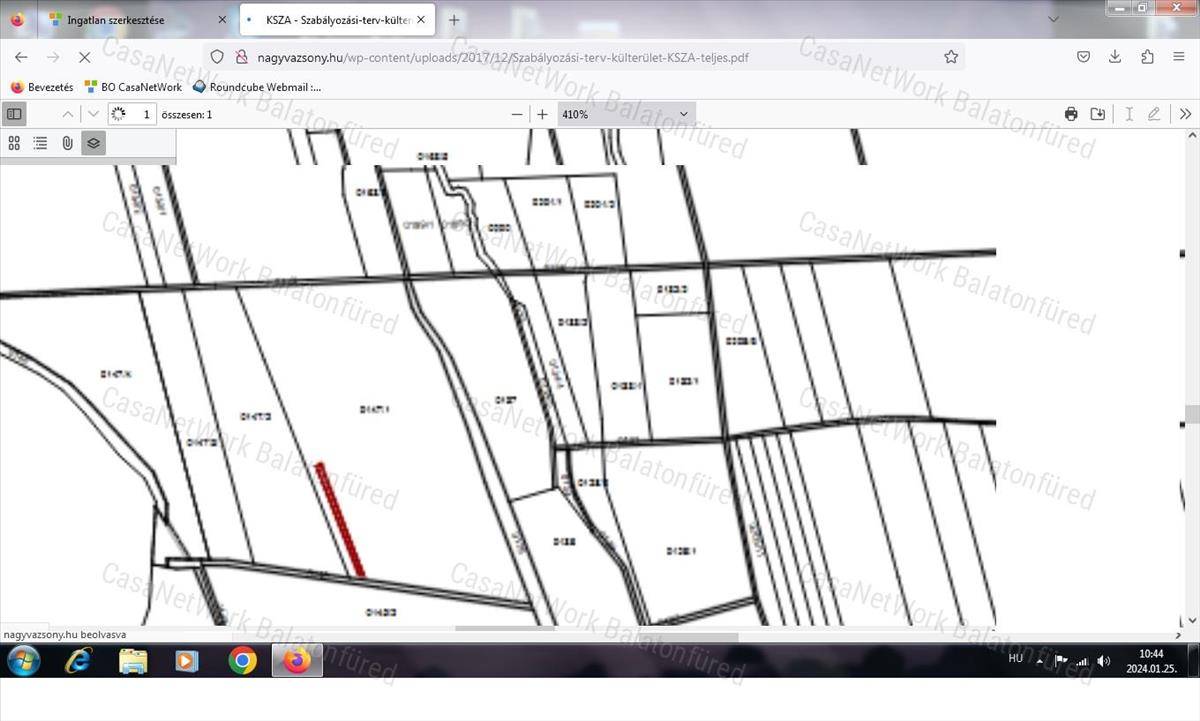Show layers in PDF sidebar
Viewport: 1200px width, 721px height.
93,143
